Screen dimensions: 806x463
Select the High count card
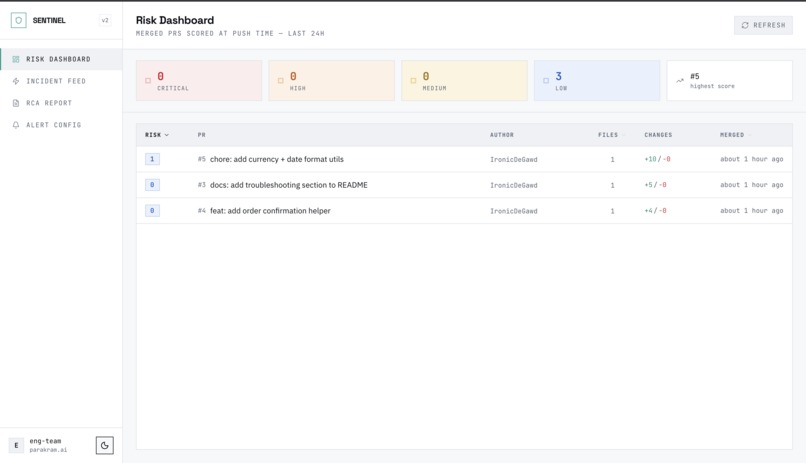(x=332, y=81)
